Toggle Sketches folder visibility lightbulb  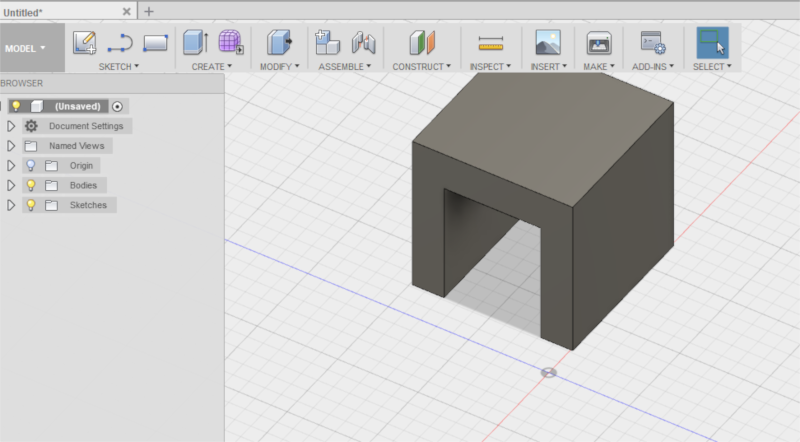[x=31, y=205]
